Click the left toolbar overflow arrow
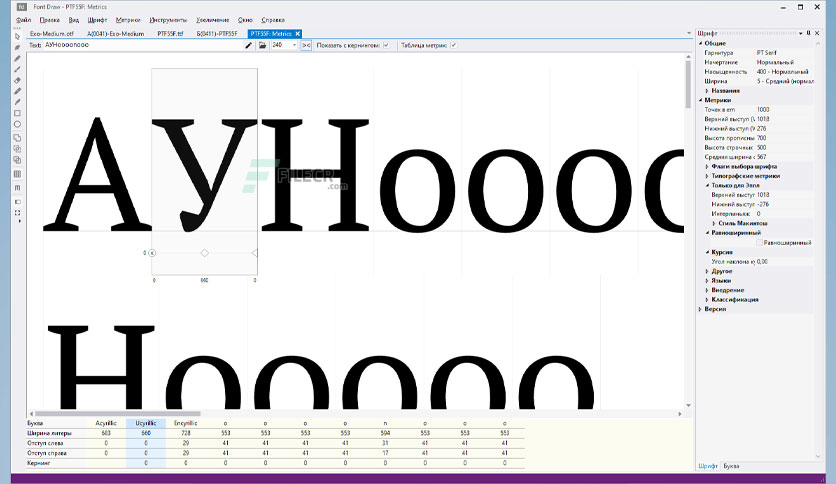836x484 pixels. coord(19,221)
